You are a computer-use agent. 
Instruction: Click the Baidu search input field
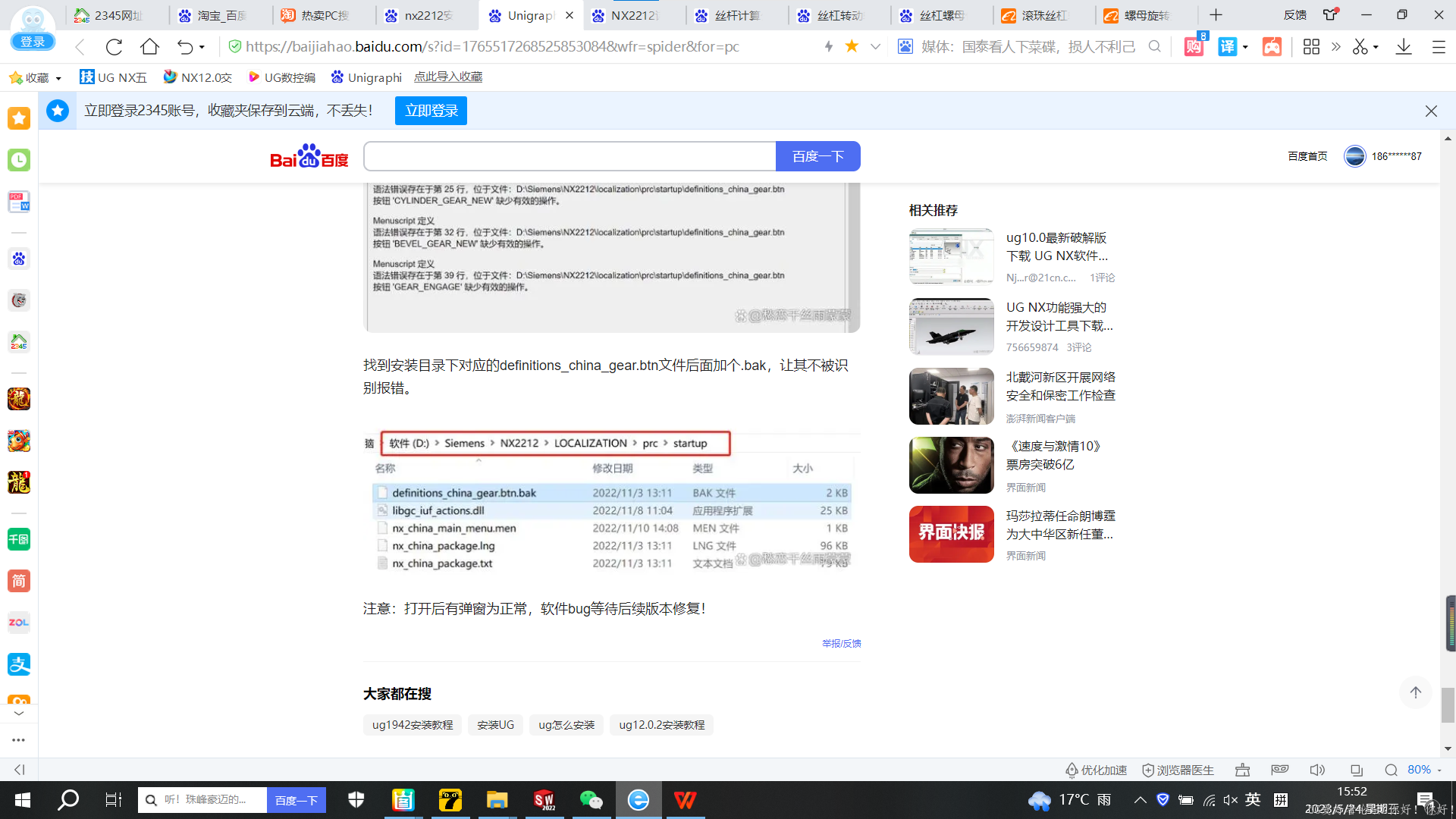[x=570, y=156]
